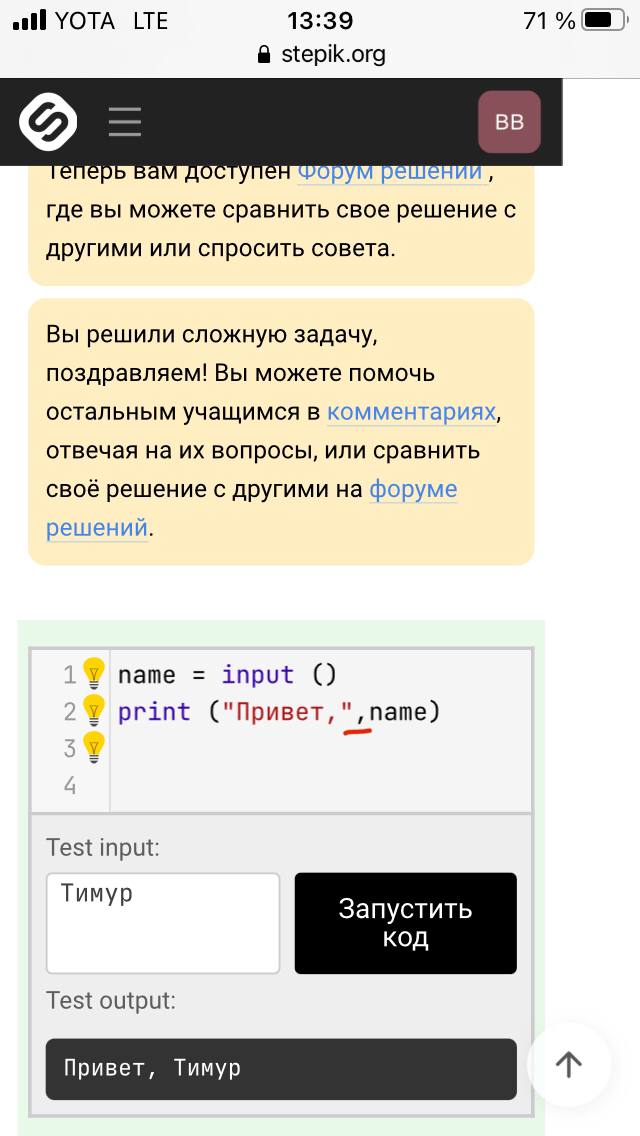Run code with Запустить код button
This screenshot has width=640, height=1136.
(x=405, y=923)
